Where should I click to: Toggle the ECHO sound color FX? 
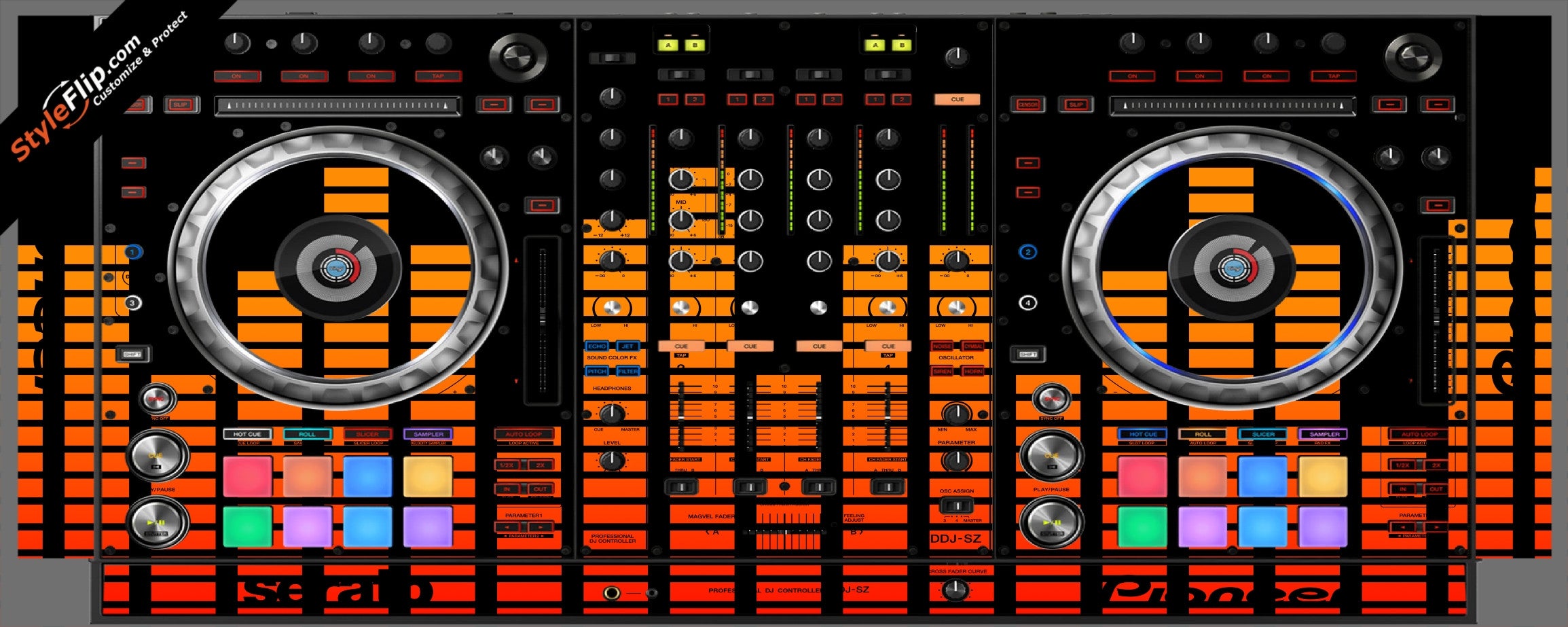click(x=597, y=346)
